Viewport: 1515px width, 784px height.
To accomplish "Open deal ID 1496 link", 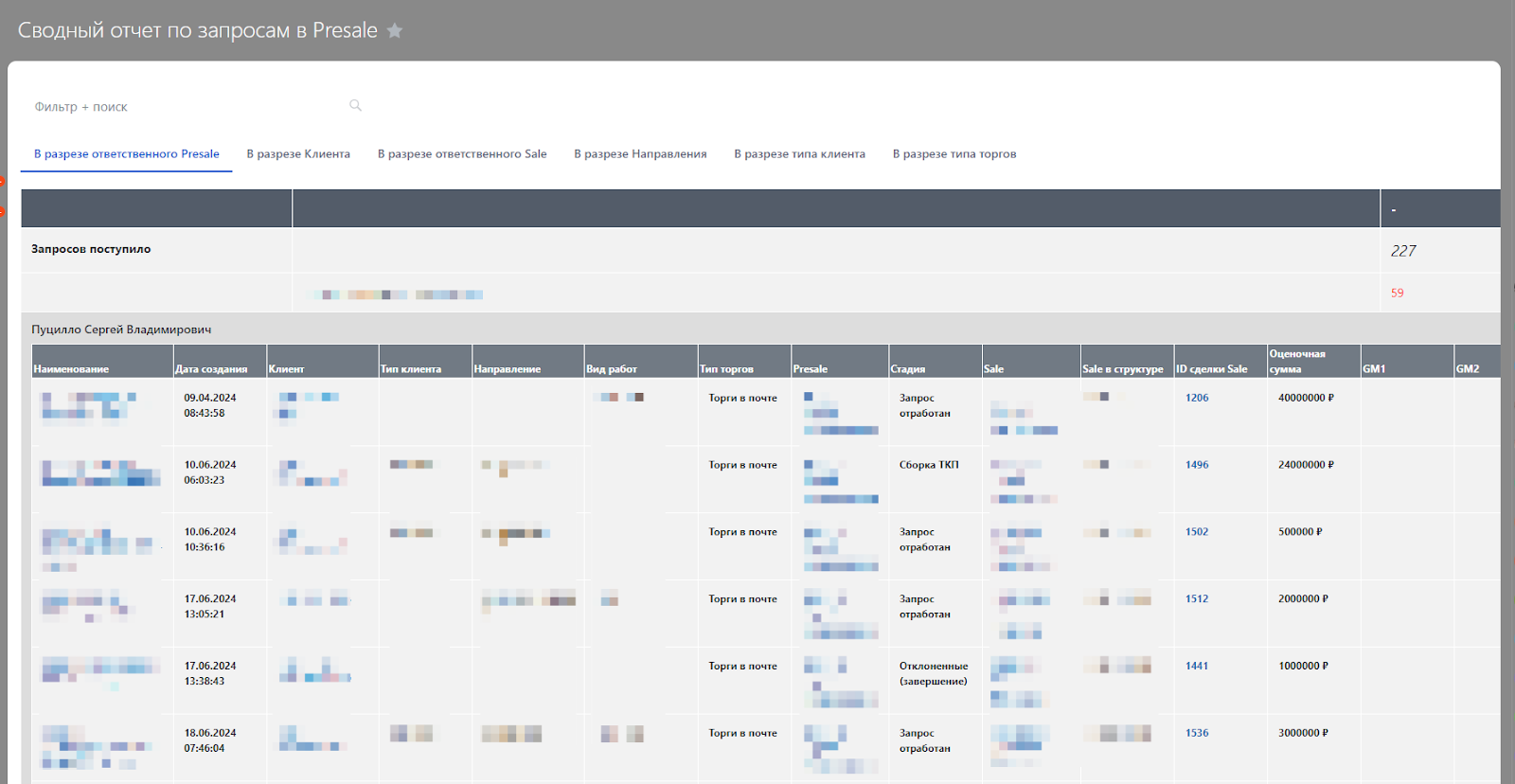I will tap(1197, 465).
